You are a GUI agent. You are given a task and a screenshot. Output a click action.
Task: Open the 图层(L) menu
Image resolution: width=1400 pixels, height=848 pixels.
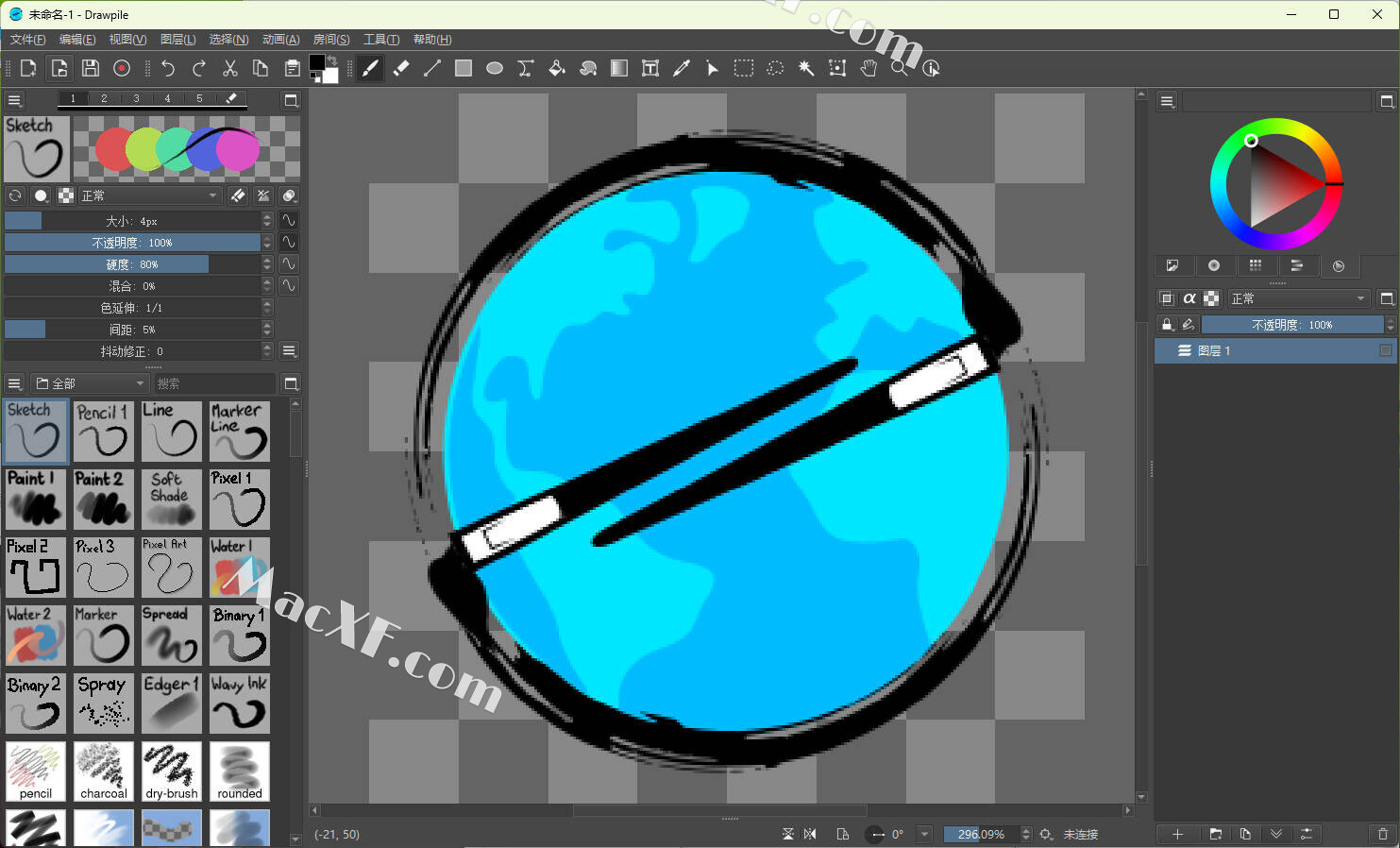[177, 40]
